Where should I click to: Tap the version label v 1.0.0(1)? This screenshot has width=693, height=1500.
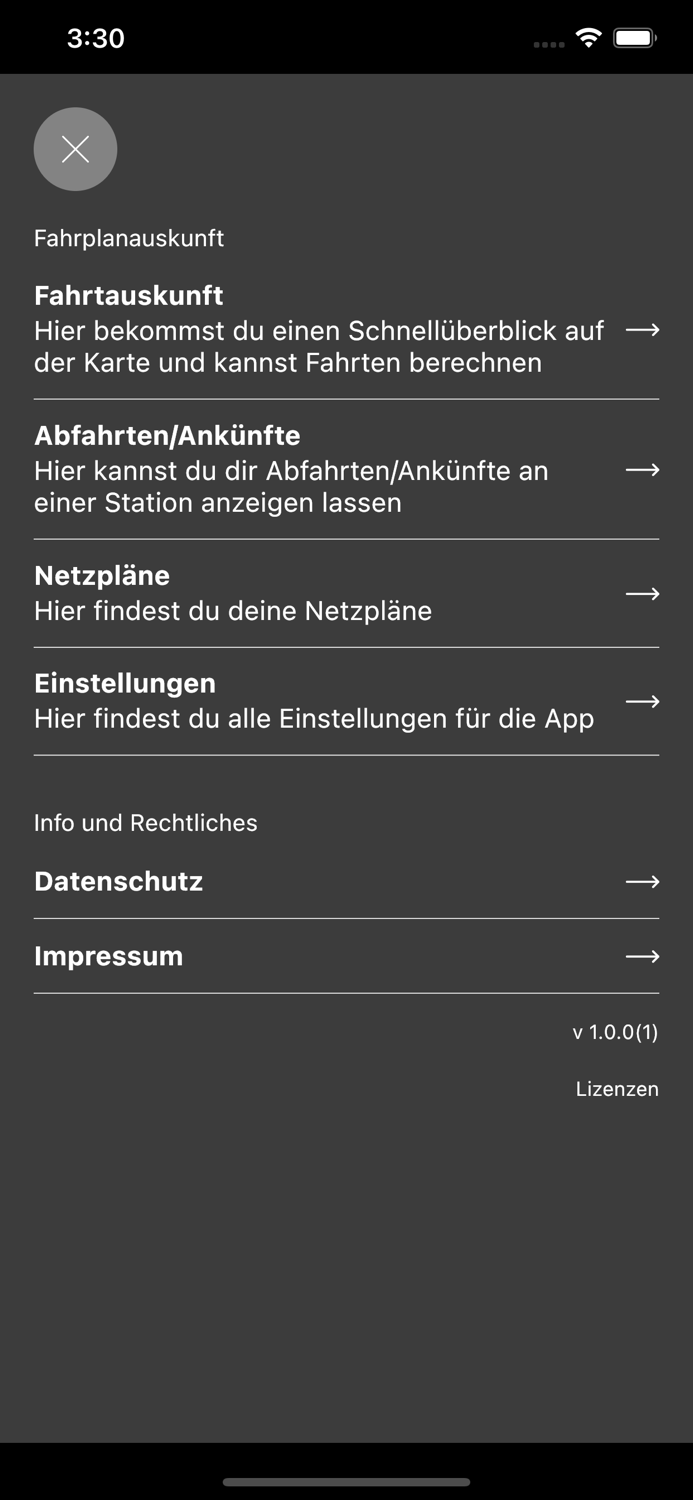614,1031
